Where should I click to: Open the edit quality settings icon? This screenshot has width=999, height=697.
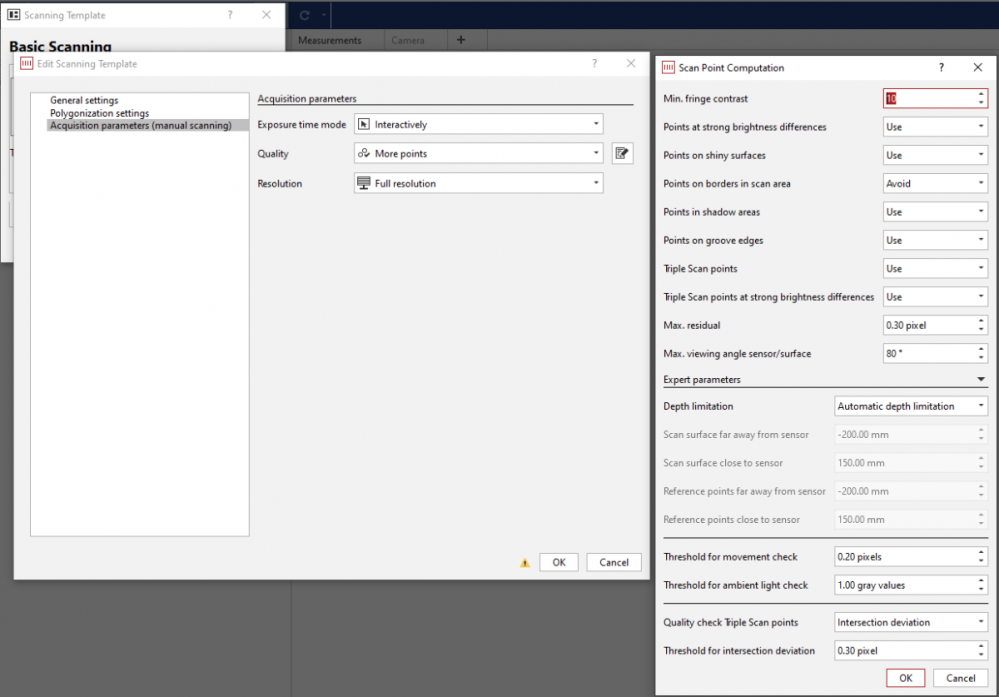622,153
